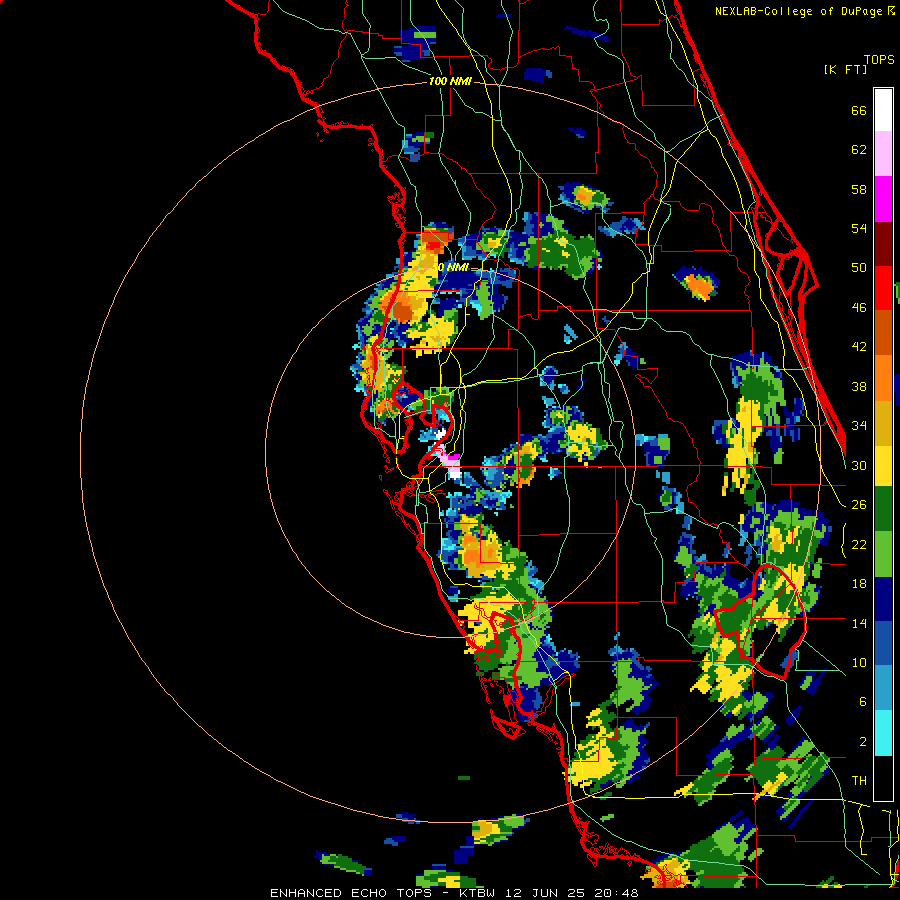Select the light pink swatch on the color scale

pos(883,153)
